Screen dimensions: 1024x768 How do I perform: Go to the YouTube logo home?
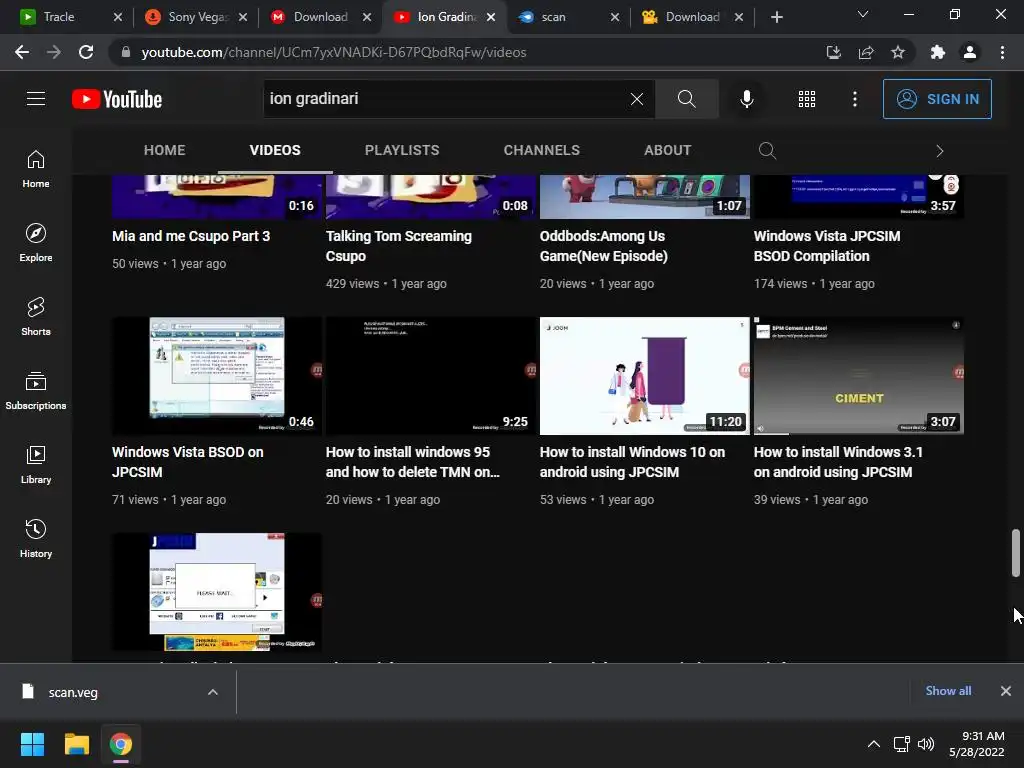point(117,99)
